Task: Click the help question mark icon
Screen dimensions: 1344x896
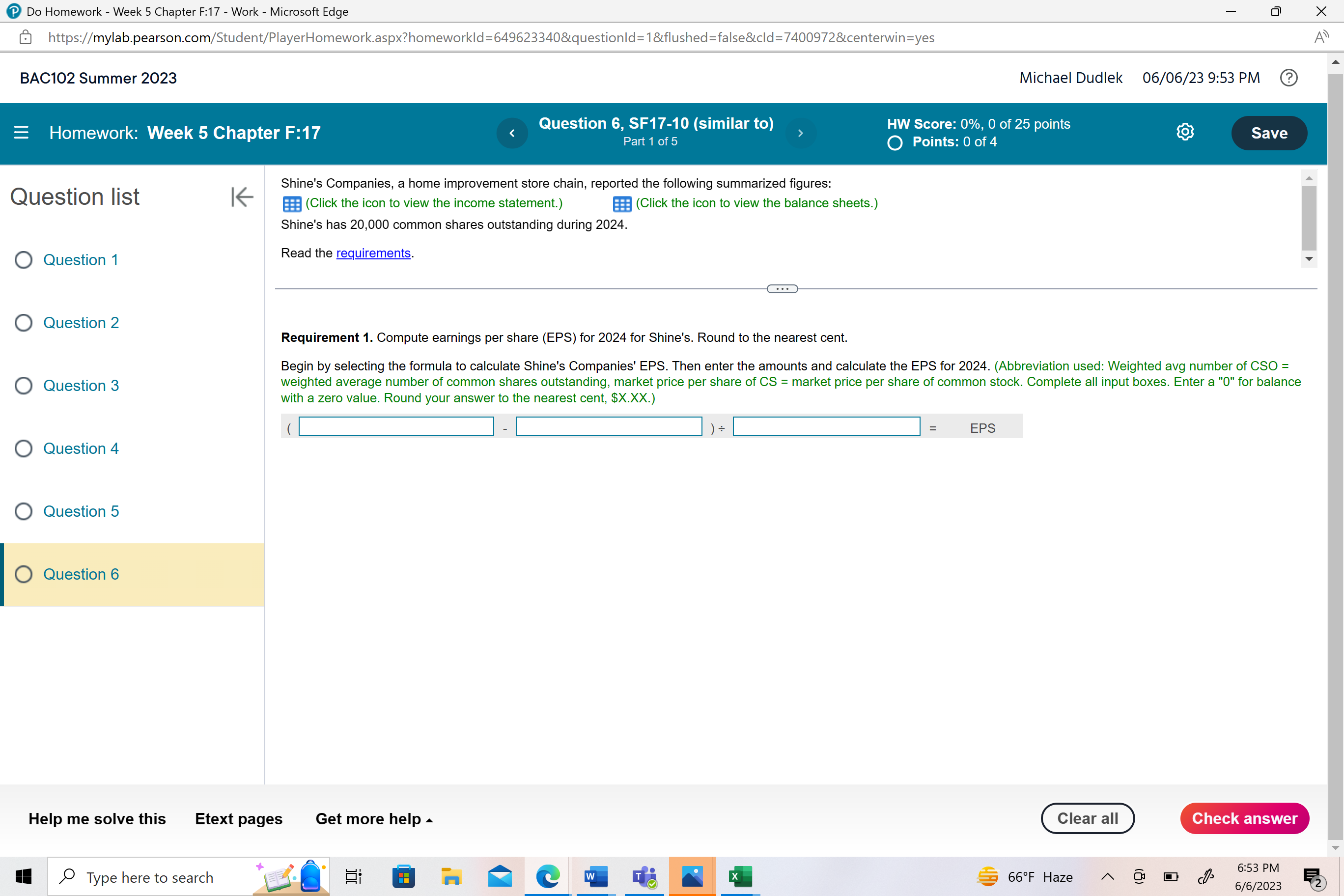Action: coord(1288,78)
